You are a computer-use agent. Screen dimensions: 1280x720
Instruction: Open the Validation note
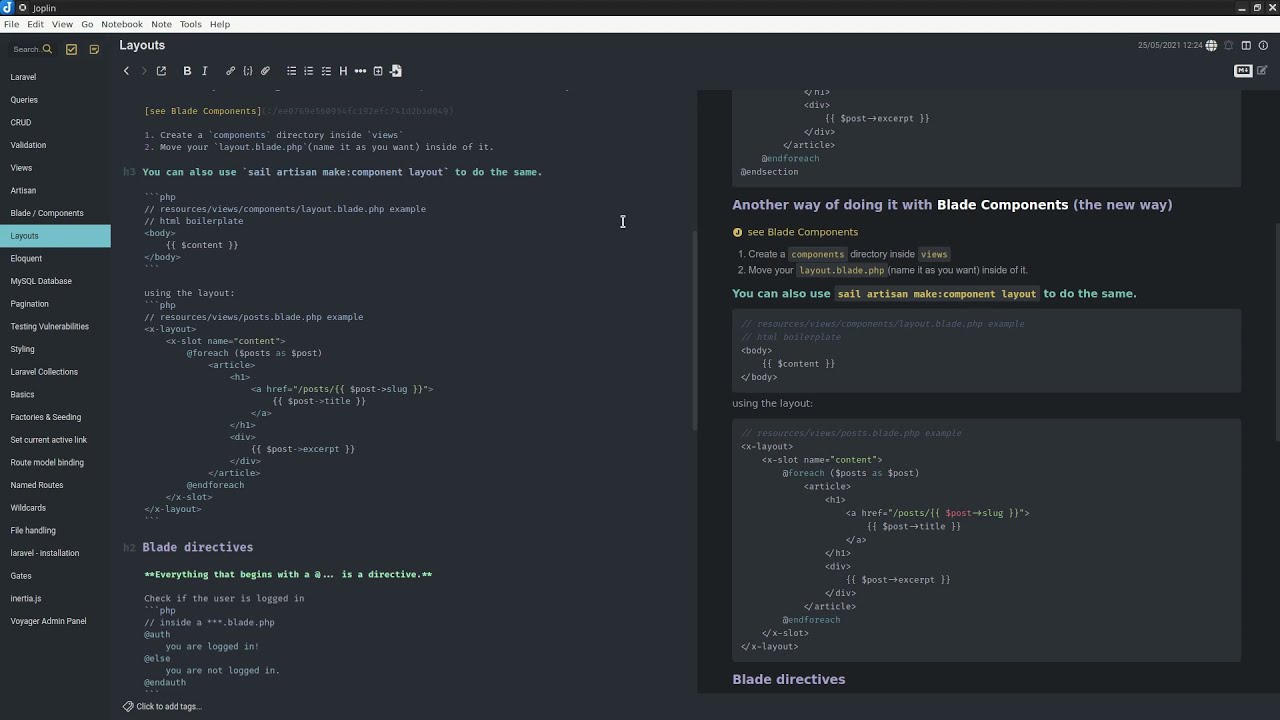coord(55,145)
